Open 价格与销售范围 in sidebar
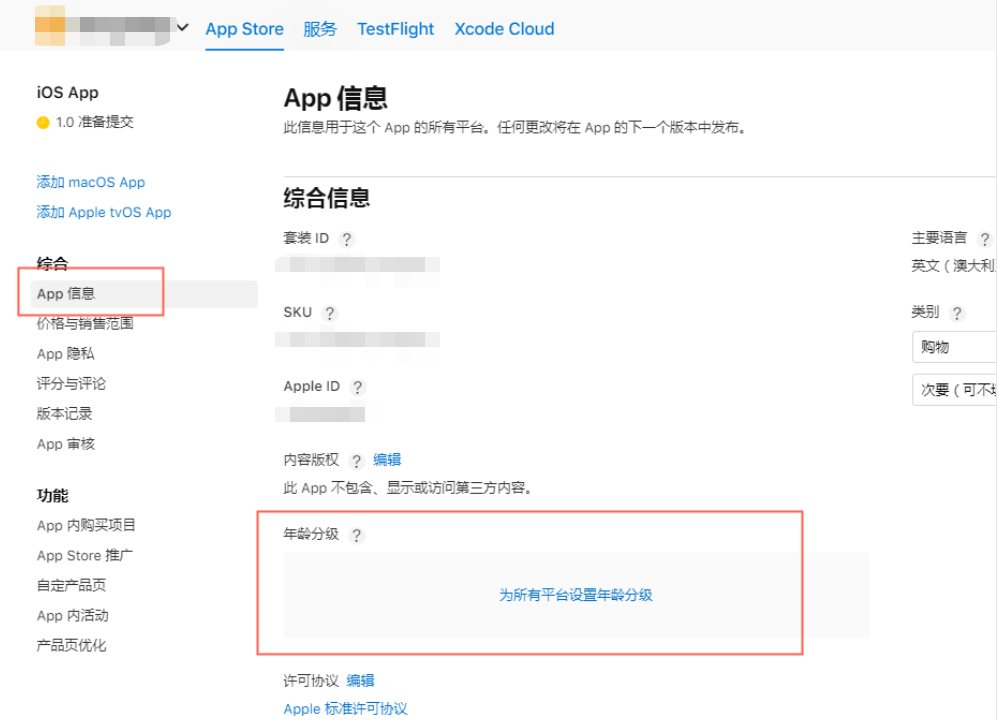 point(85,323)
